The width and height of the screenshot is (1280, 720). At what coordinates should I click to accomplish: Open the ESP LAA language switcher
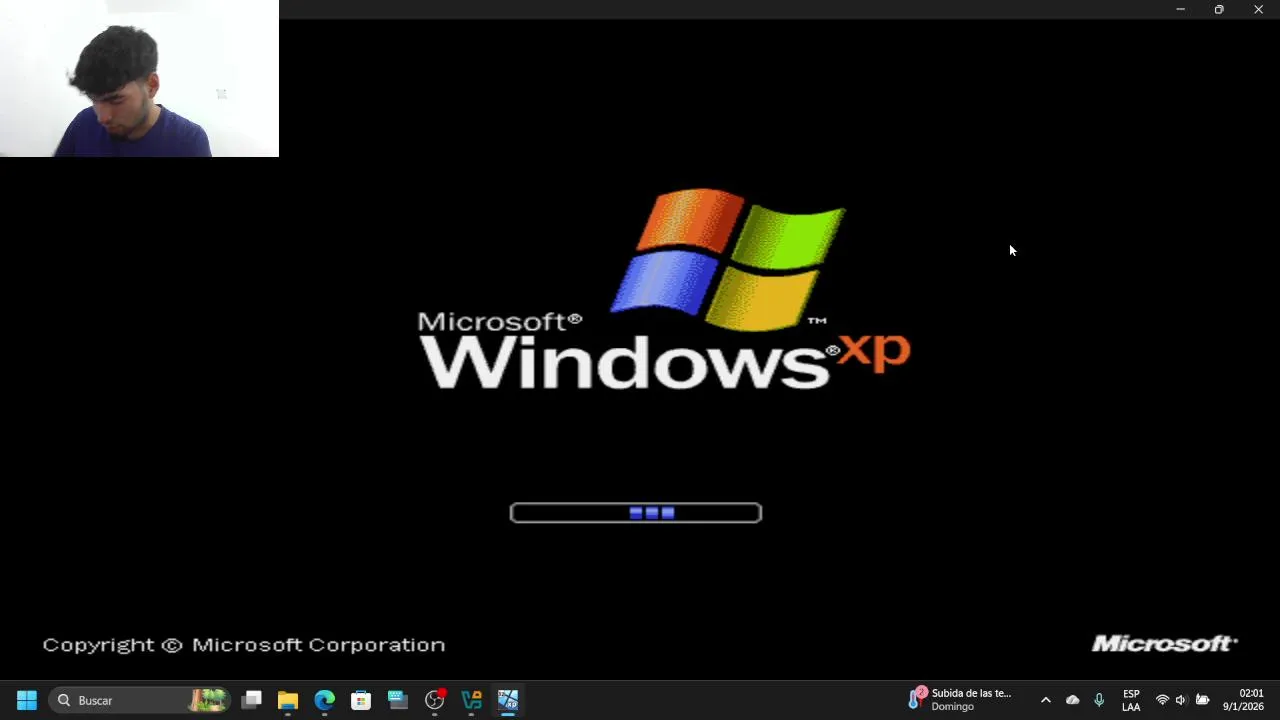coord(1131,700)
